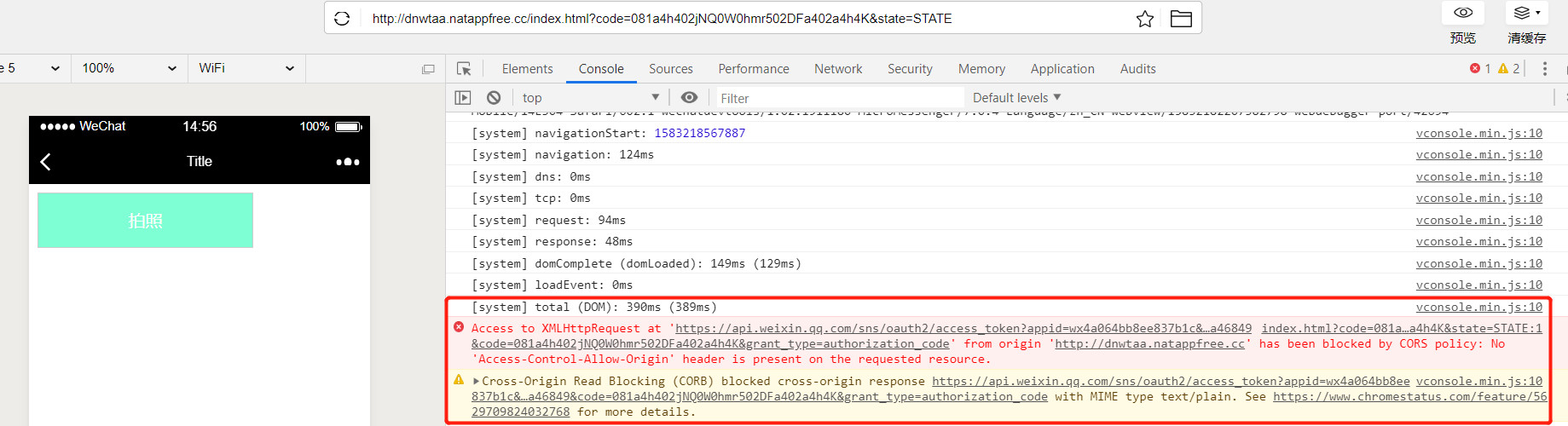Image resolution: width=1568 pixels, height=426 pixels.
Task: Click the console Filter input field
Action: [x=840, y=98]
